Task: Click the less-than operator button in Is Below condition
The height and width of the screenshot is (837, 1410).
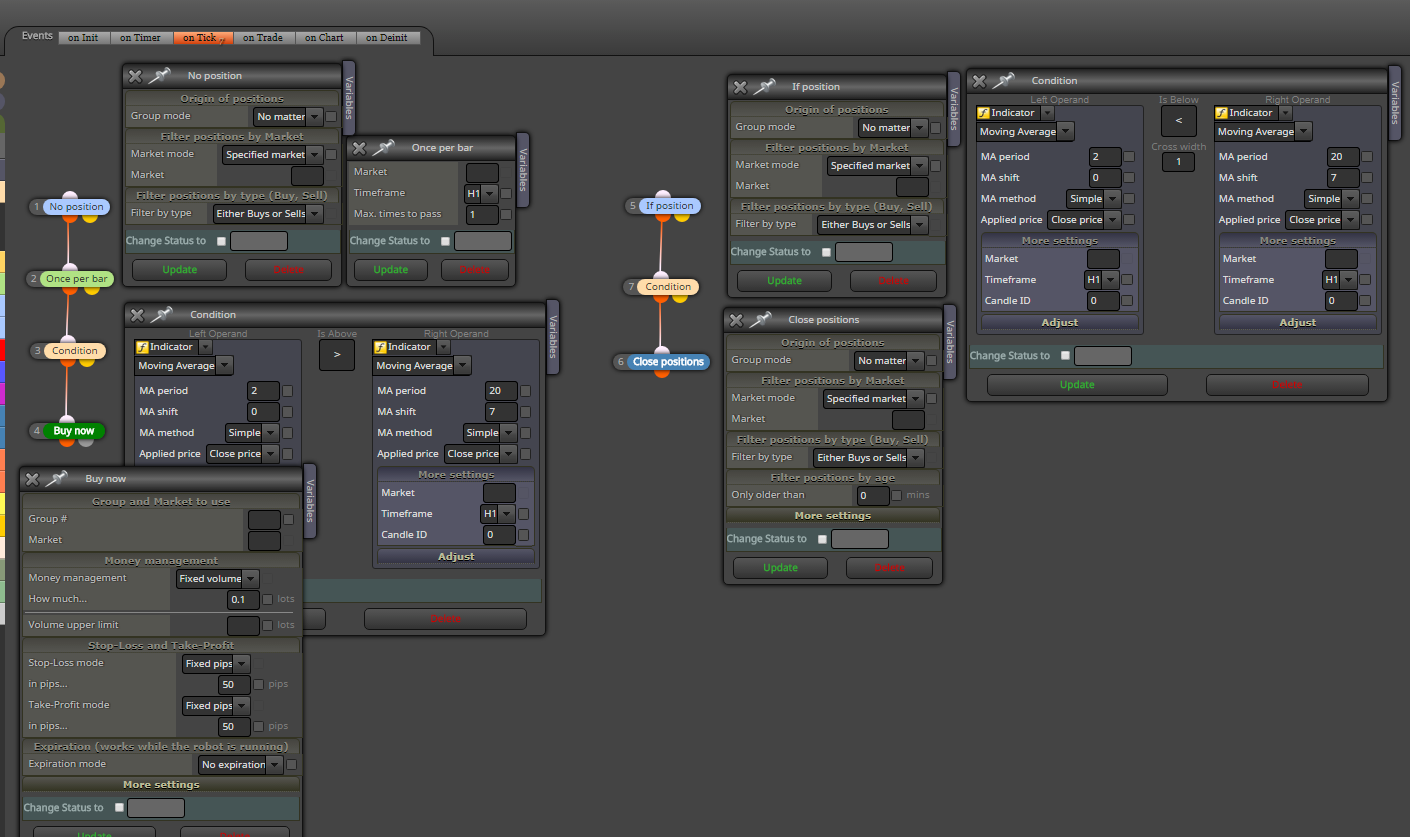Action: pos(1178,122)
